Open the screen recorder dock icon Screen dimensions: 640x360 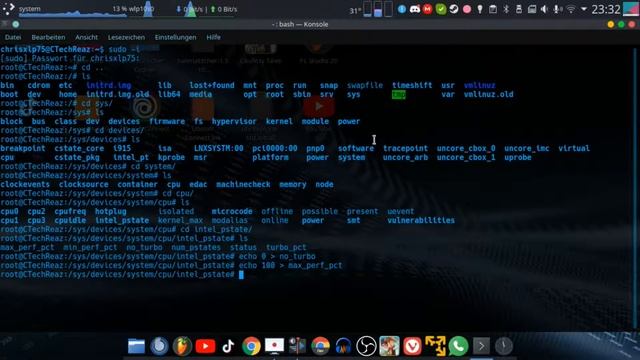274,346
